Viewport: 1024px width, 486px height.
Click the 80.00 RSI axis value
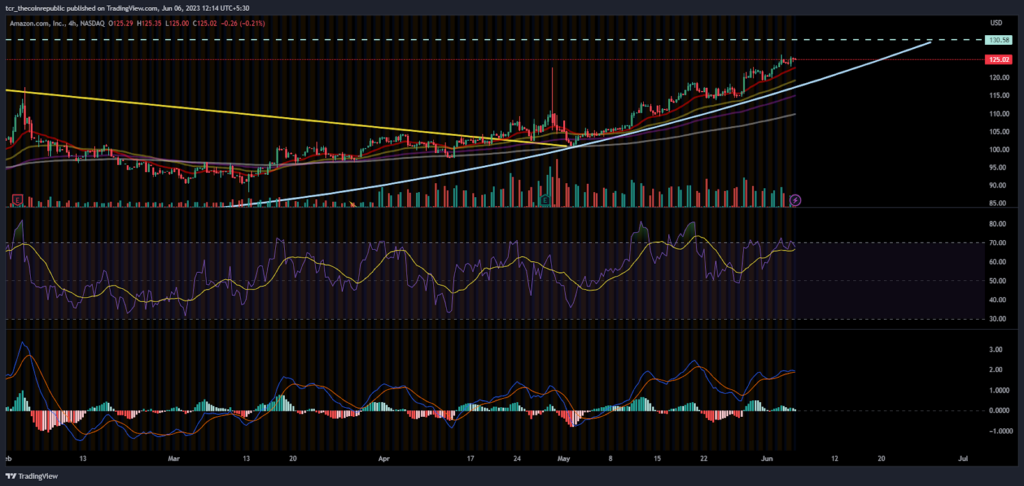1000,223
